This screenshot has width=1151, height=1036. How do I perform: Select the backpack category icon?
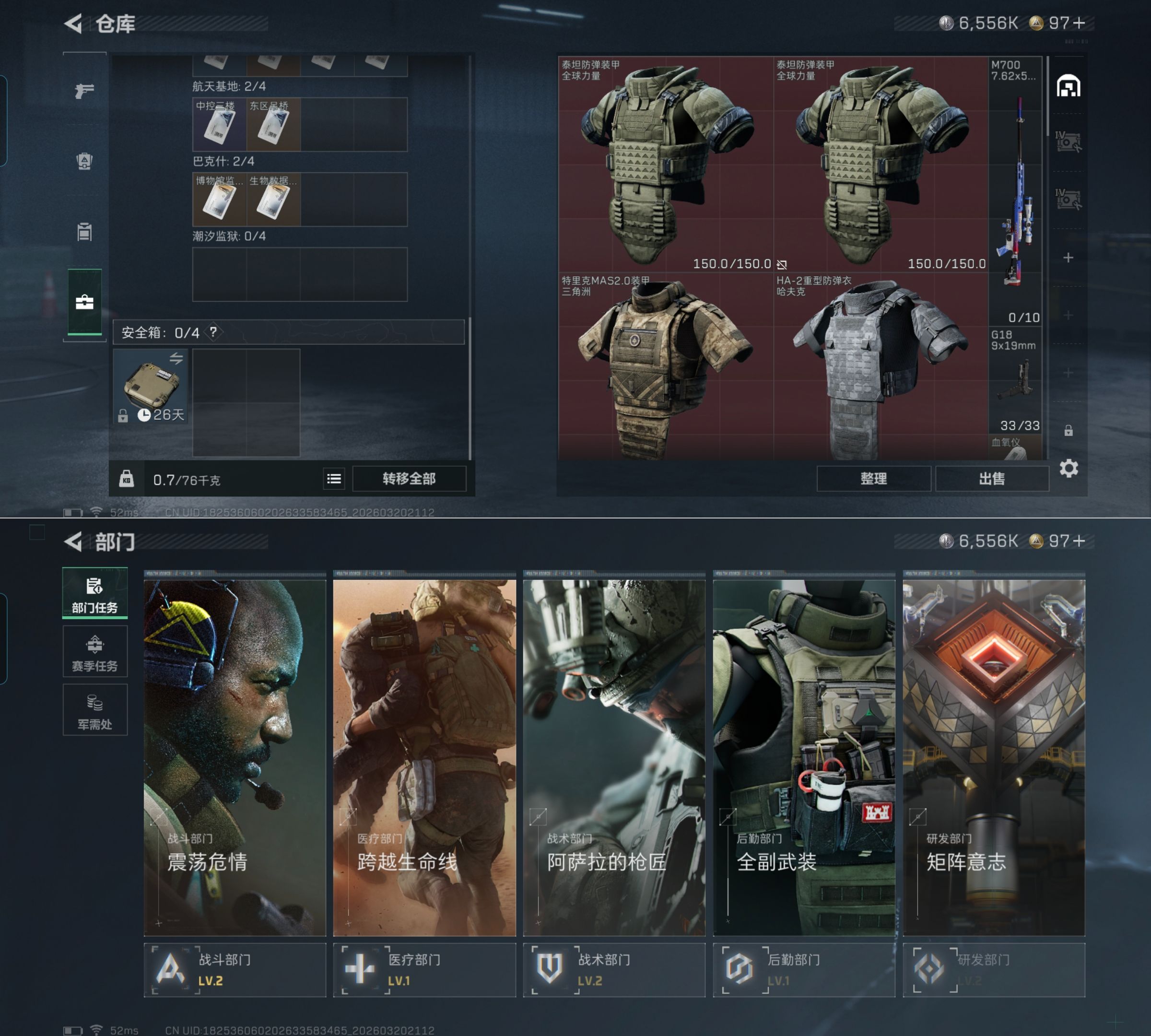pyautogui.click(x=84, y=161)
